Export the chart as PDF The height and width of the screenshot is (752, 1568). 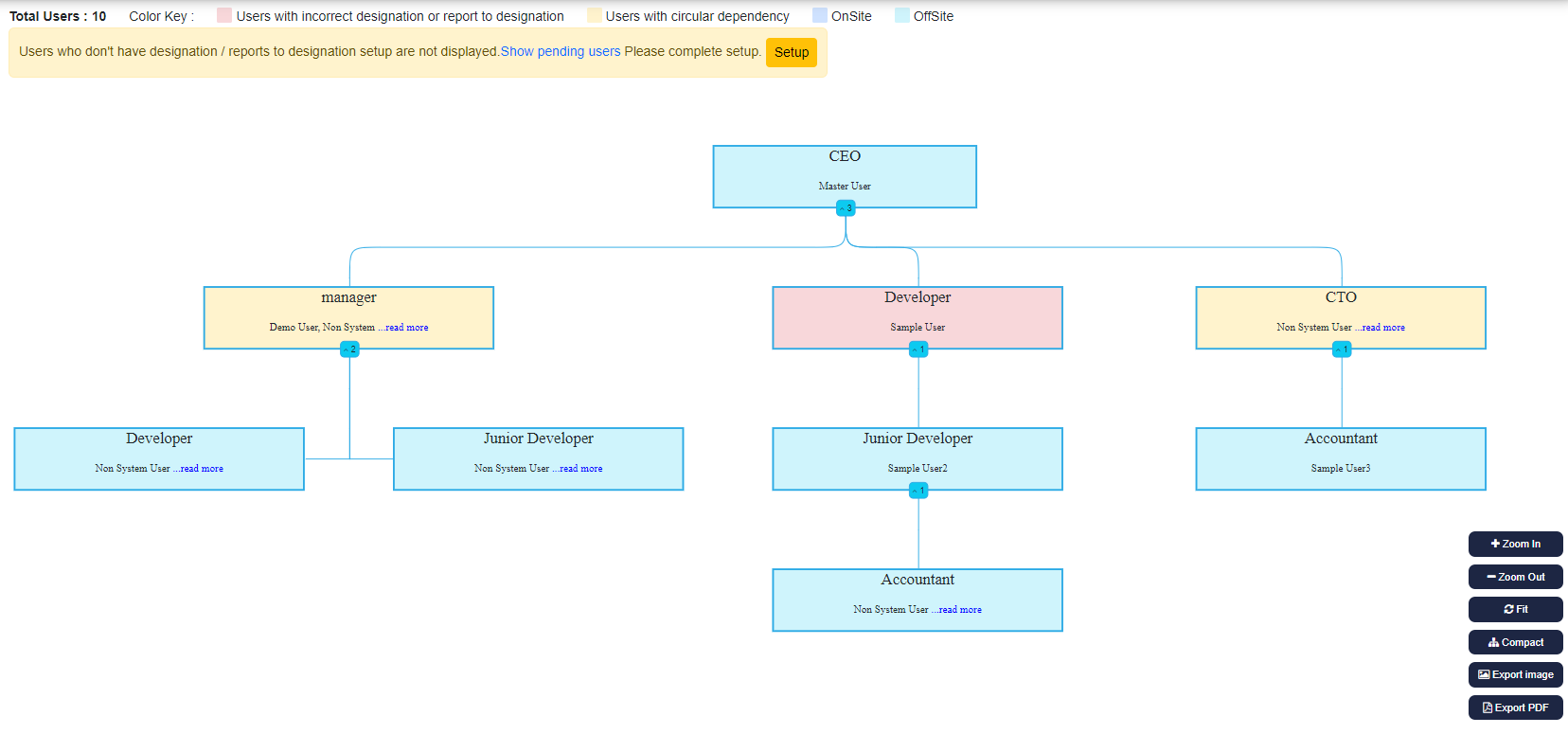(1515, 707)
